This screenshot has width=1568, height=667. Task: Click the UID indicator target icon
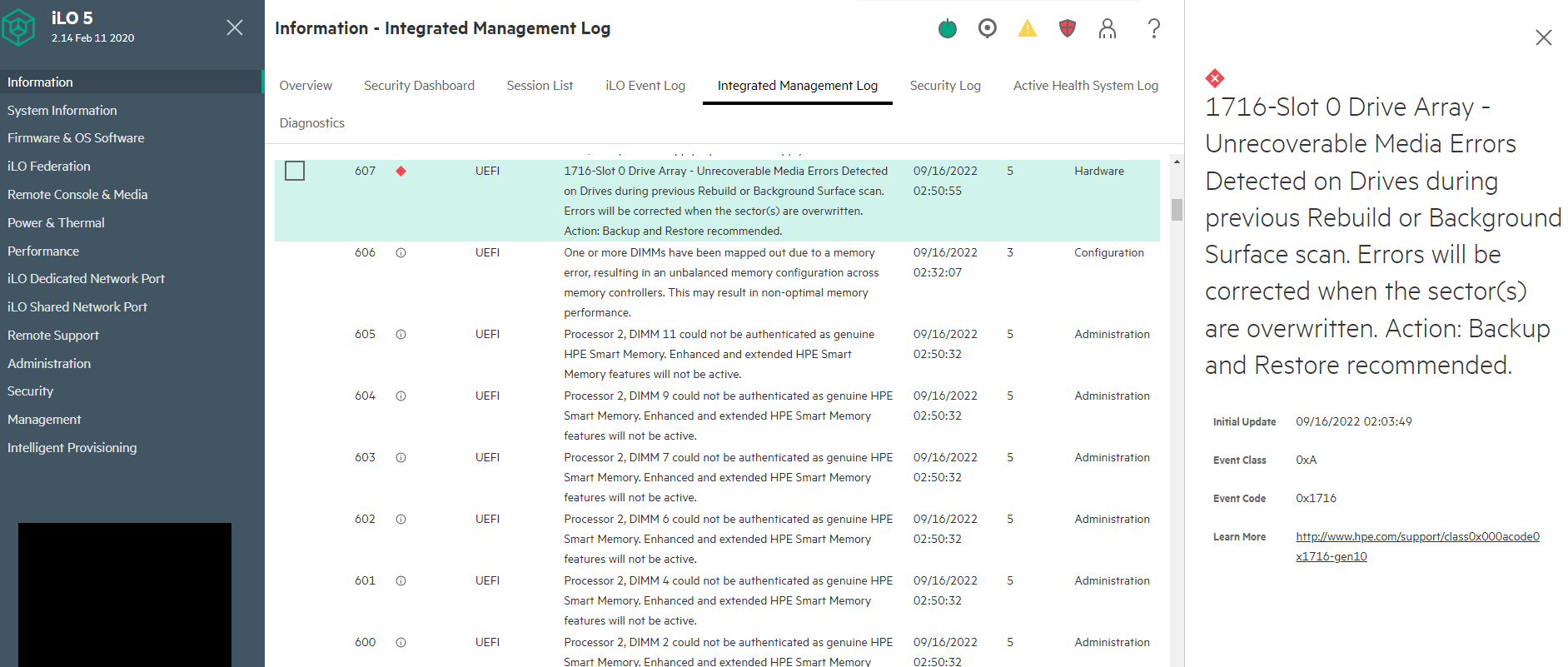pyautogui.click(x=987, y=29)
